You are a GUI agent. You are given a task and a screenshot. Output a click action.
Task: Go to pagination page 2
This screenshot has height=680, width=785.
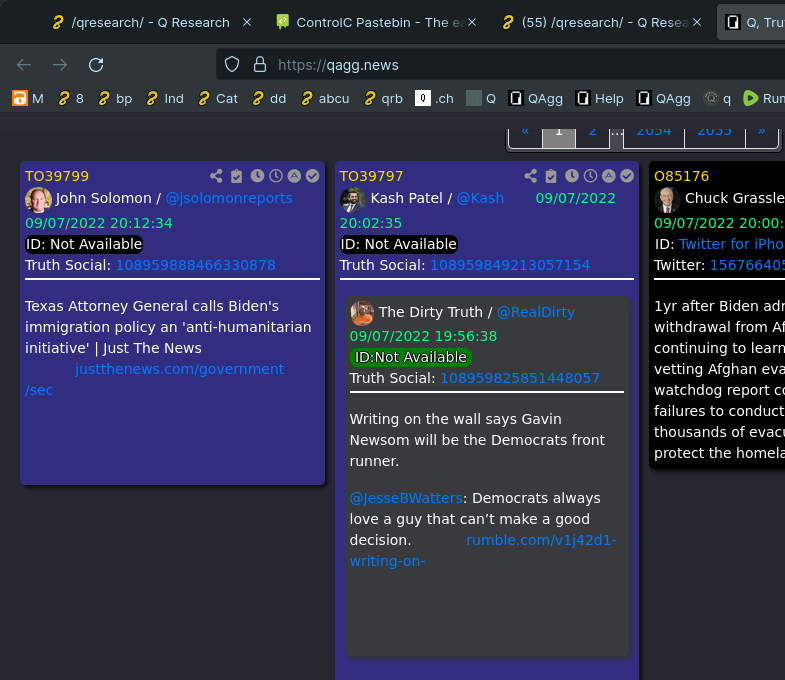[x=592, y=131]
